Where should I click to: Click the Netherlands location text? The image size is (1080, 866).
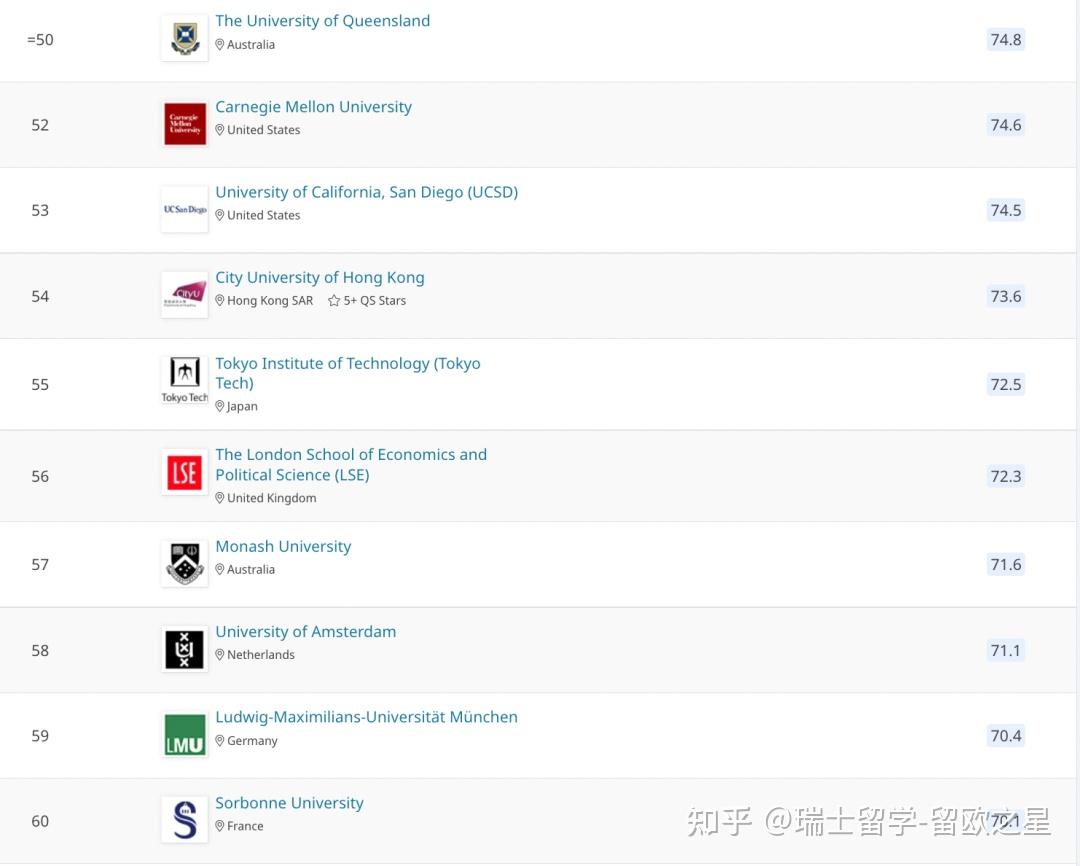coord(261,655)
